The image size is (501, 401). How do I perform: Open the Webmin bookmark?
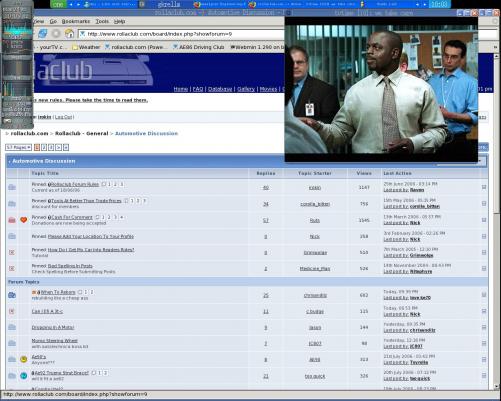click(x=257, y=47)
